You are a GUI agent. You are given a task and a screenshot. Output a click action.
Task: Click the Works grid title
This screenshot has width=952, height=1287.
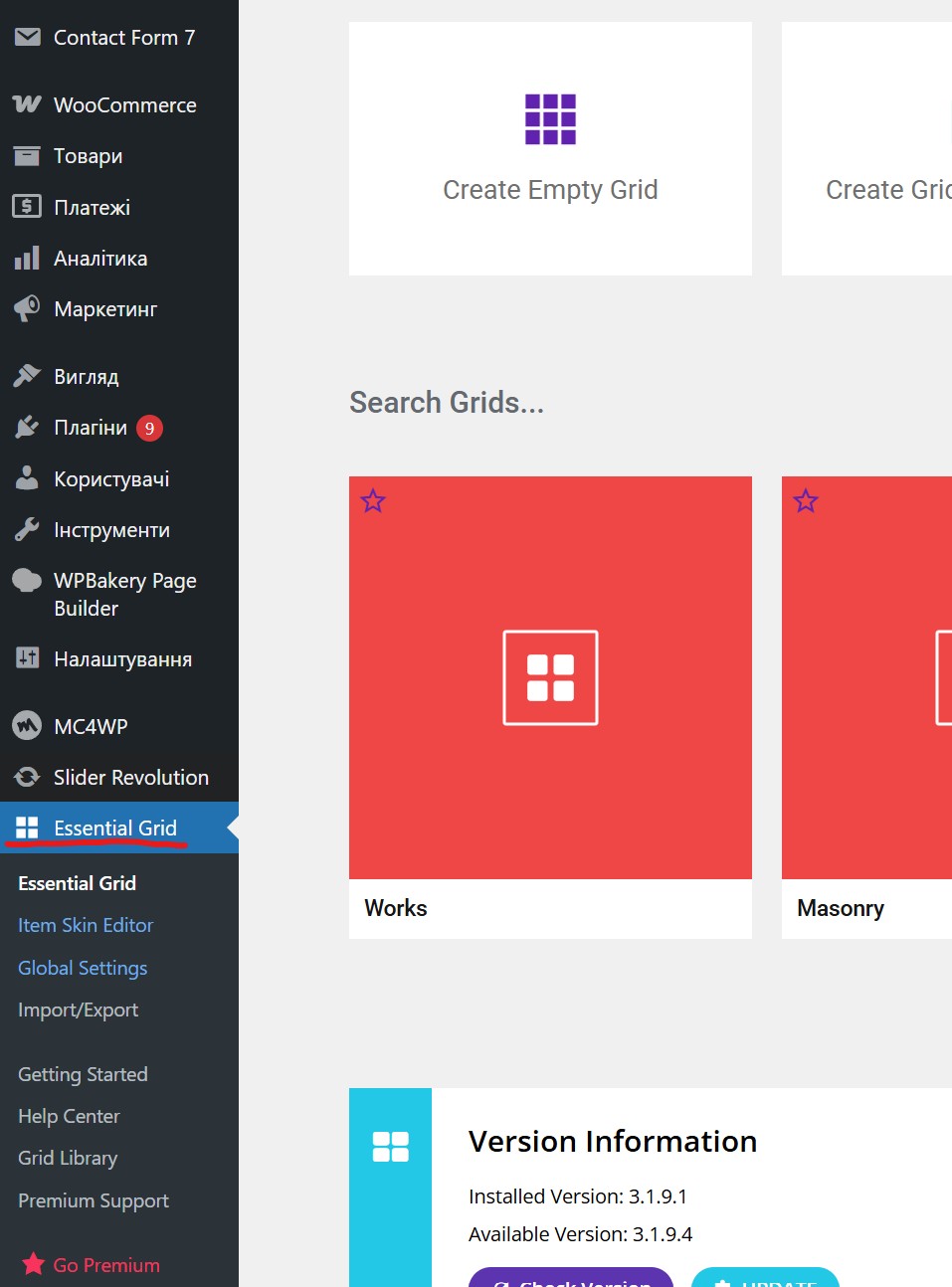[x=396, y=908]
